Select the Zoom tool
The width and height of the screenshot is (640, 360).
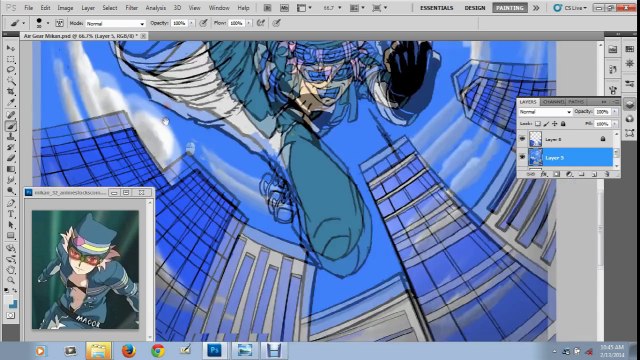click(11, 280)
